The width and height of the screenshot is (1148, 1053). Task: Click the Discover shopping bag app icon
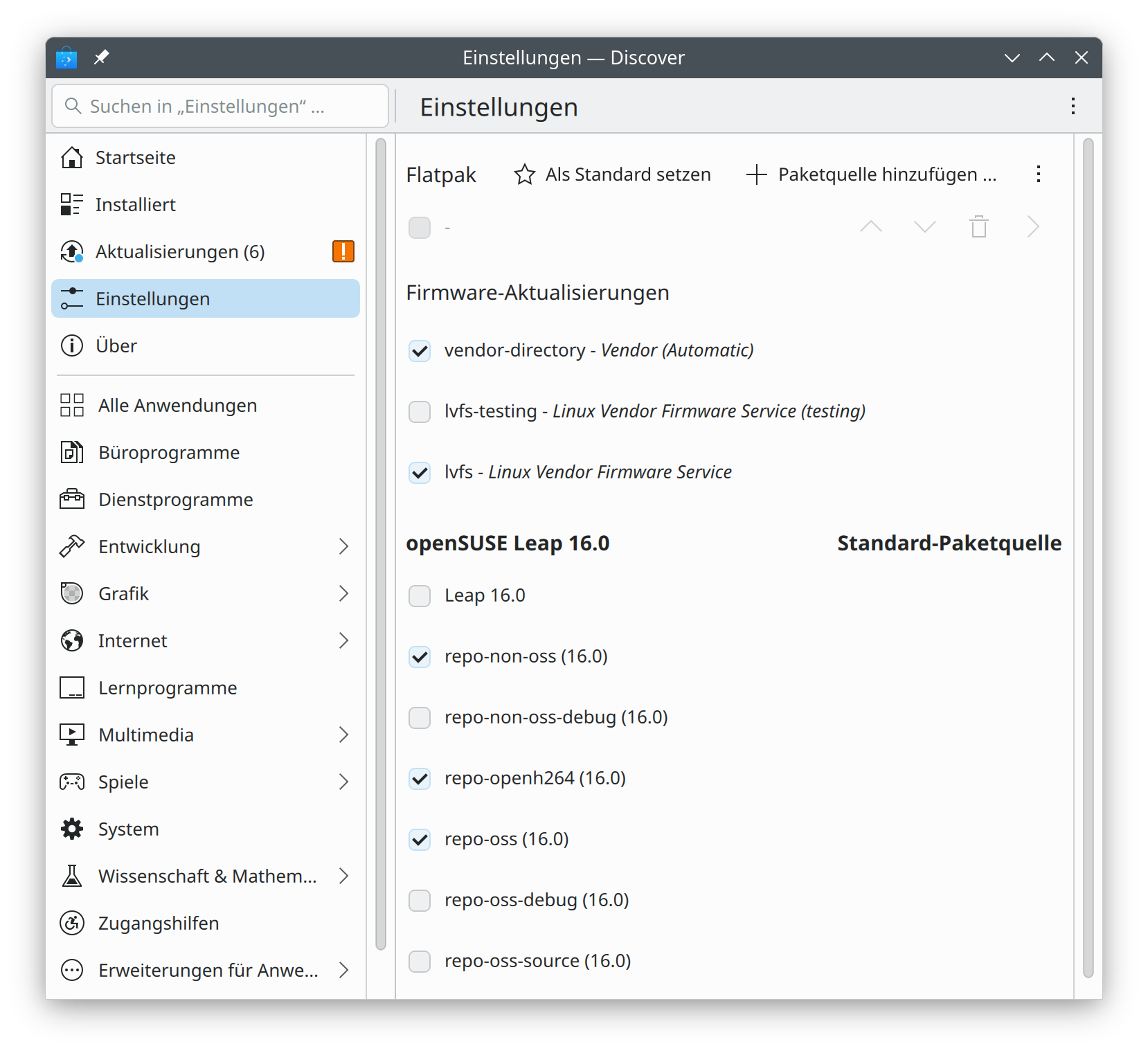[66, 57]
